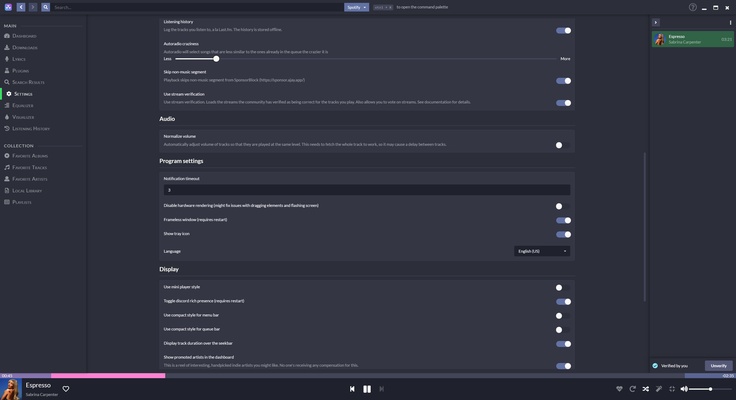Go back with the left arrow button
Image resolution: width=736 pixels, height=400 pixels.
21,7
